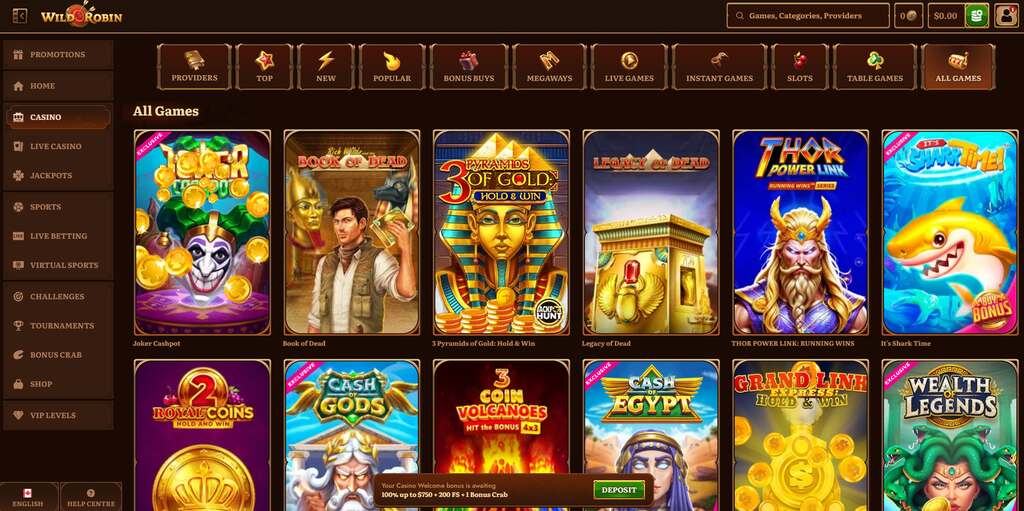Open Bonus Crab in the sidebar
The height and width of the screenshot is (511, 1024).
coord(58,355)
